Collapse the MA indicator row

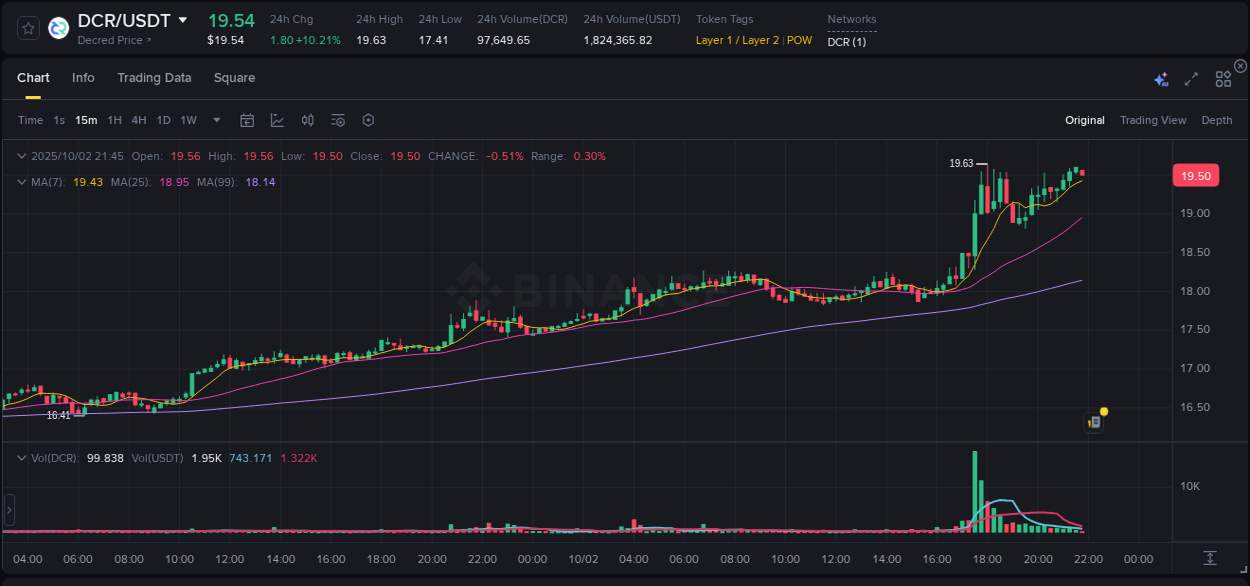pyautogui.click(x=20, y=182)
